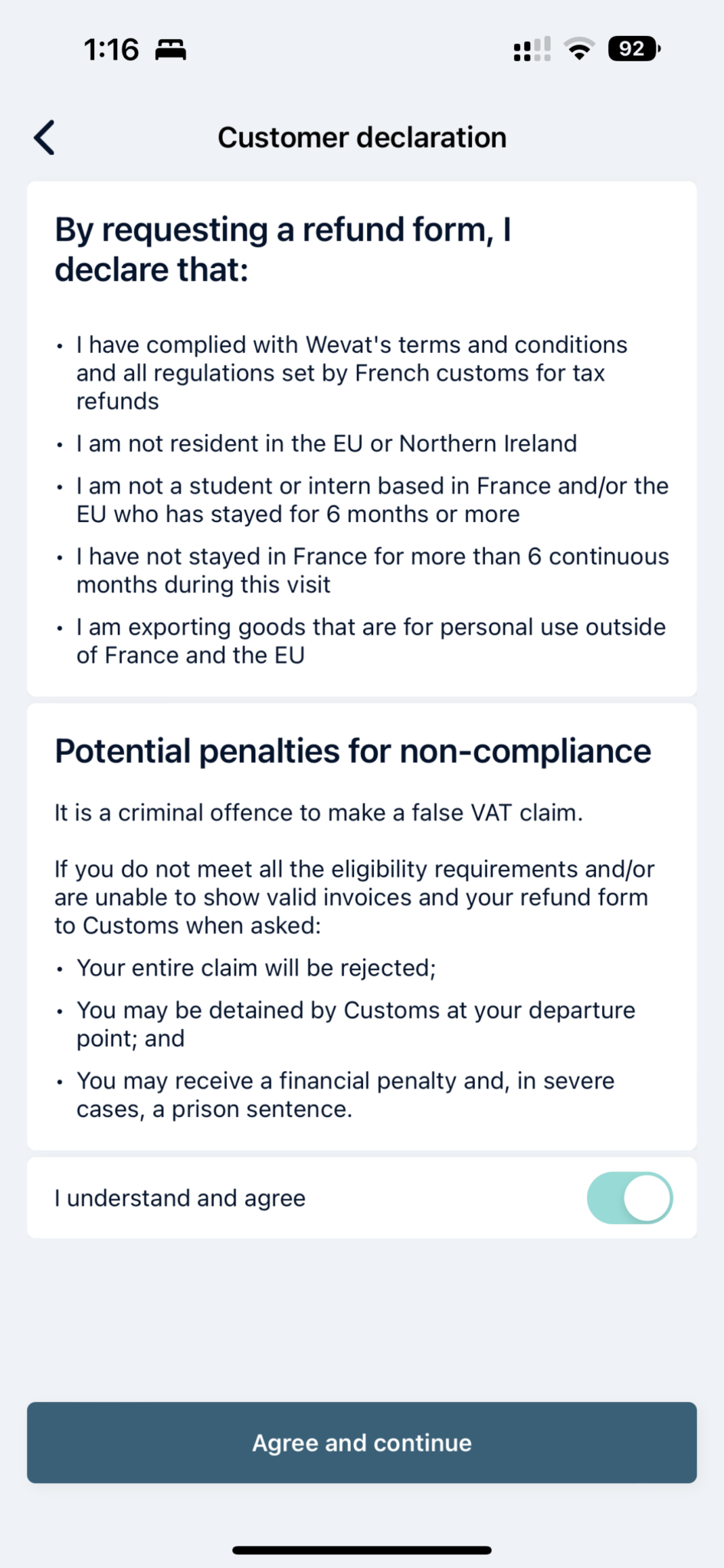Image resolution: width=724 pixels, height=1568 pixels.
Task: Tap the "I understand and agree" label
Action: coord(180,1198)
